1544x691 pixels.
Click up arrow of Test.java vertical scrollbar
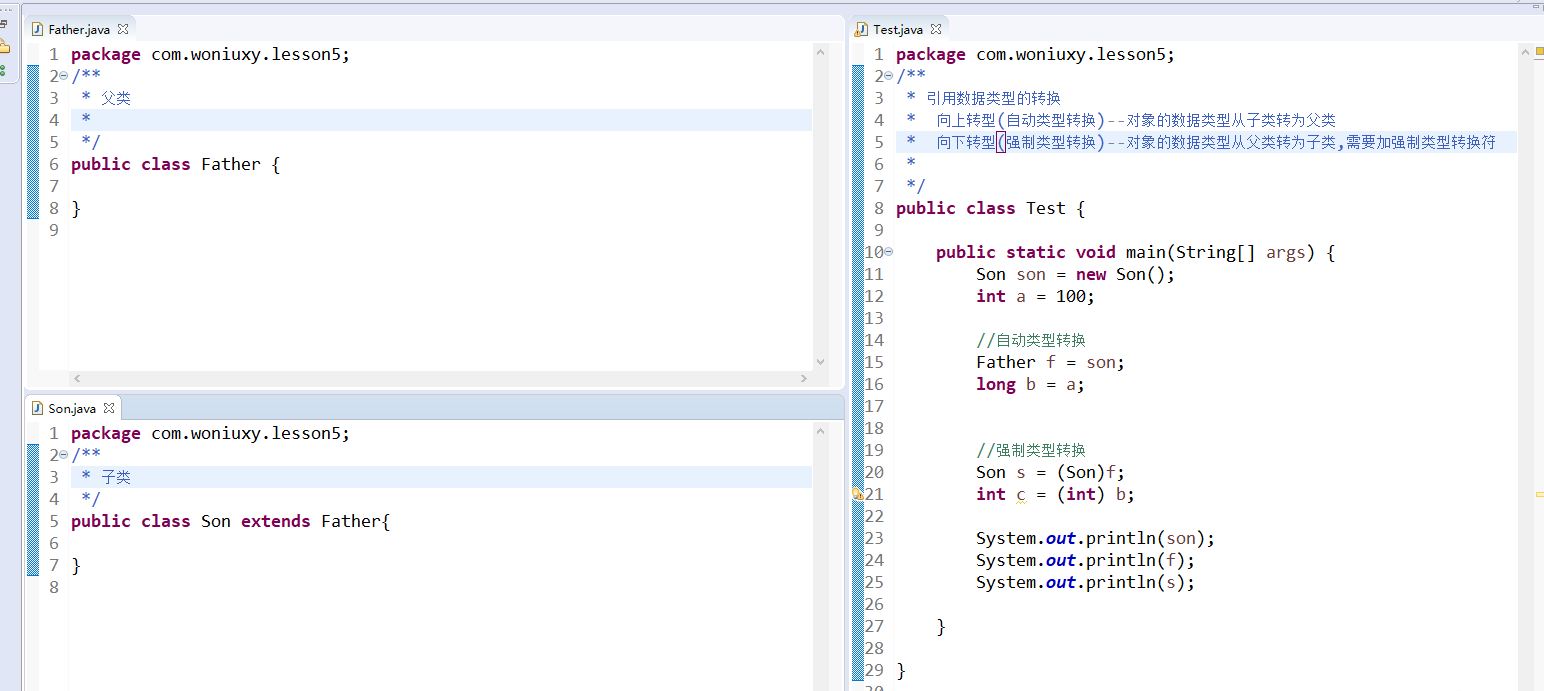1525,52
